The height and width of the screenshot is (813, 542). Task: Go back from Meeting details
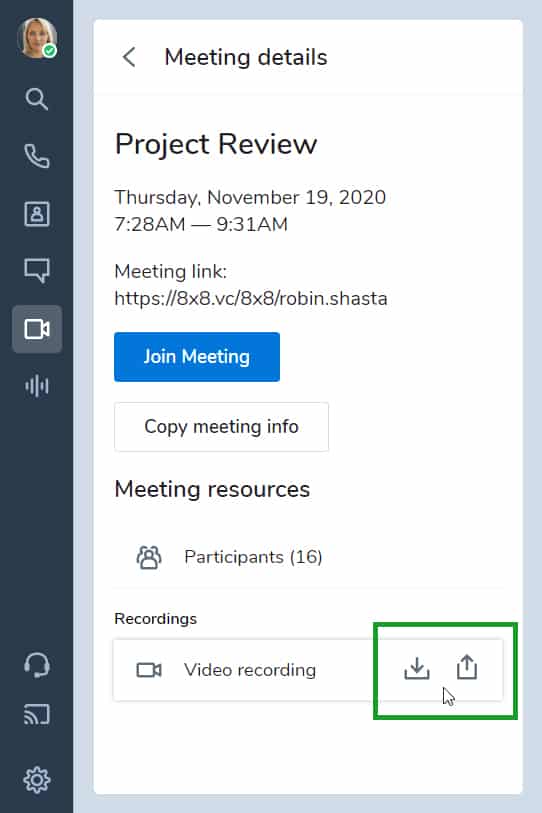click(x=129, y=57)
